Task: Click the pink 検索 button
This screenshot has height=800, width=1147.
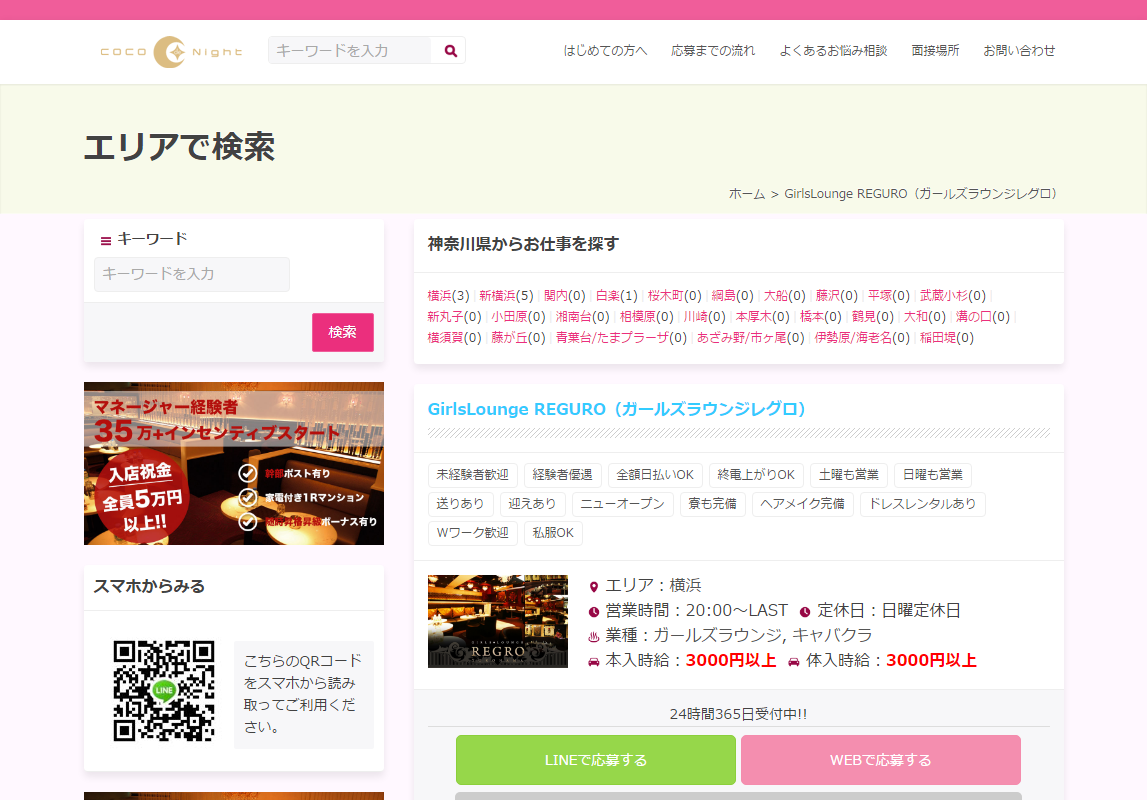Action: (x=342, y=332)
